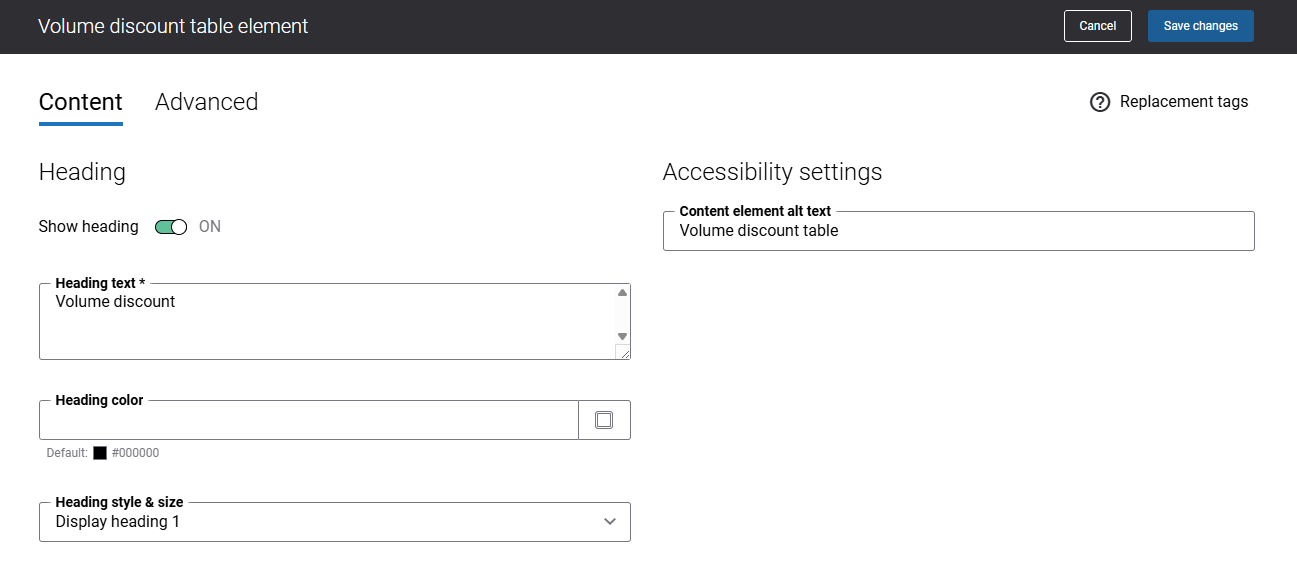Click the black default color square
Viewport: 1297px width, 565px height.
[x=100, y=453]
